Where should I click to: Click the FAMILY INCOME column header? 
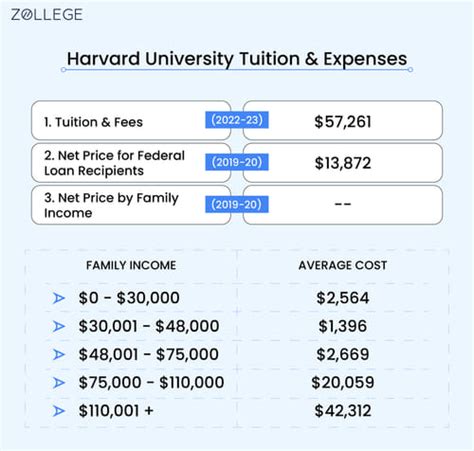pos(131,265)
